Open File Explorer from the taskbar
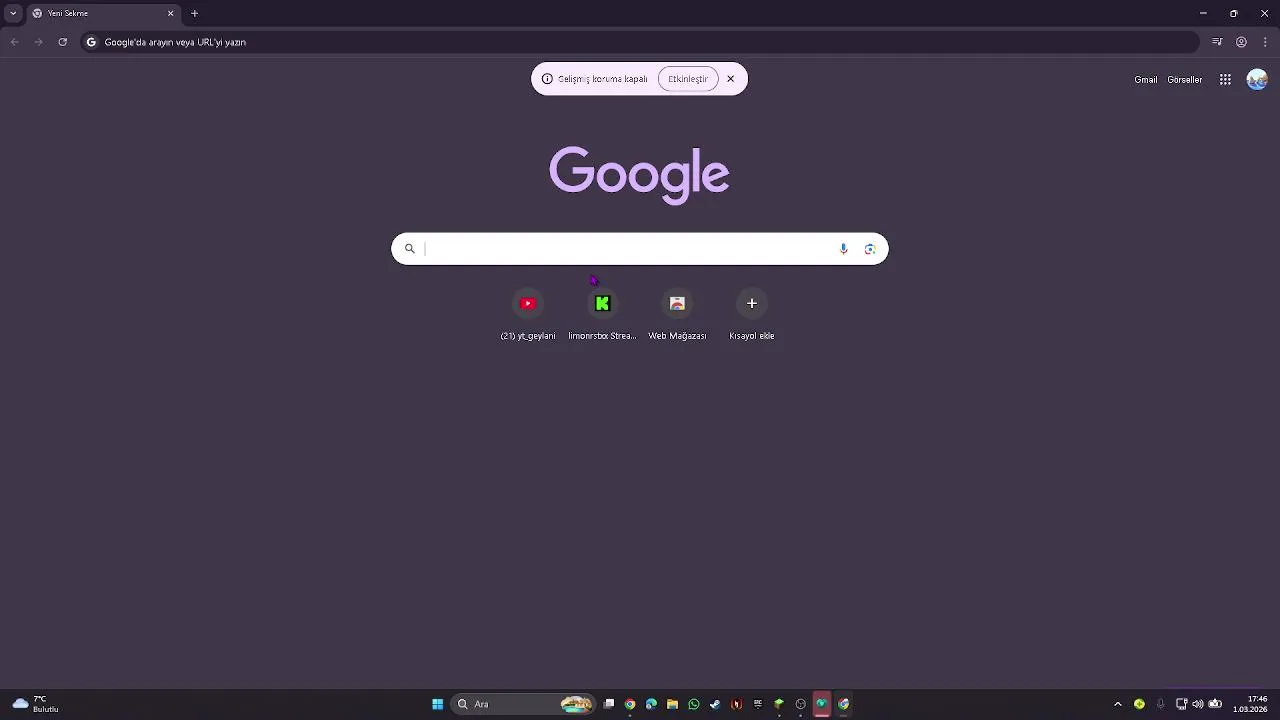The width and height of the screenshot is (1280, 720). click(x=672, y=704)
